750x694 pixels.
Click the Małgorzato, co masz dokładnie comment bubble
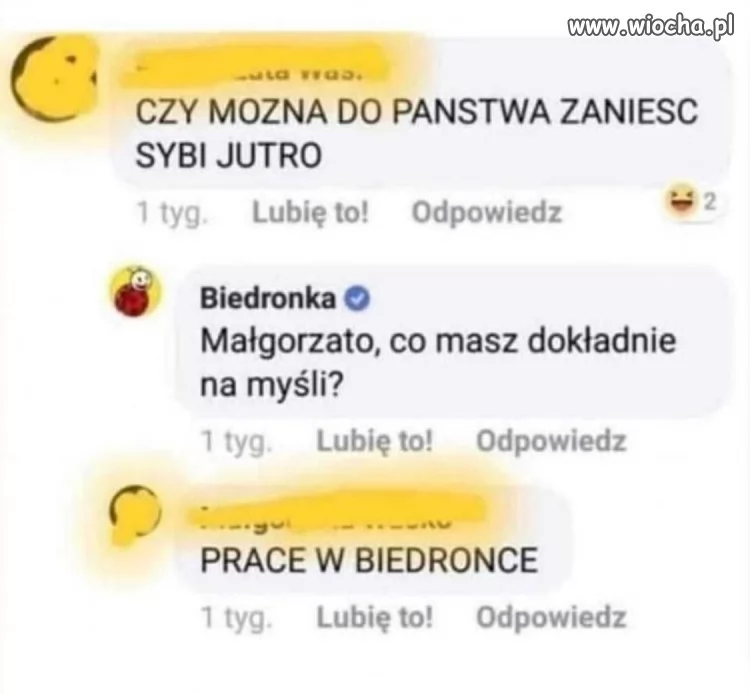(x=452, y=340)
